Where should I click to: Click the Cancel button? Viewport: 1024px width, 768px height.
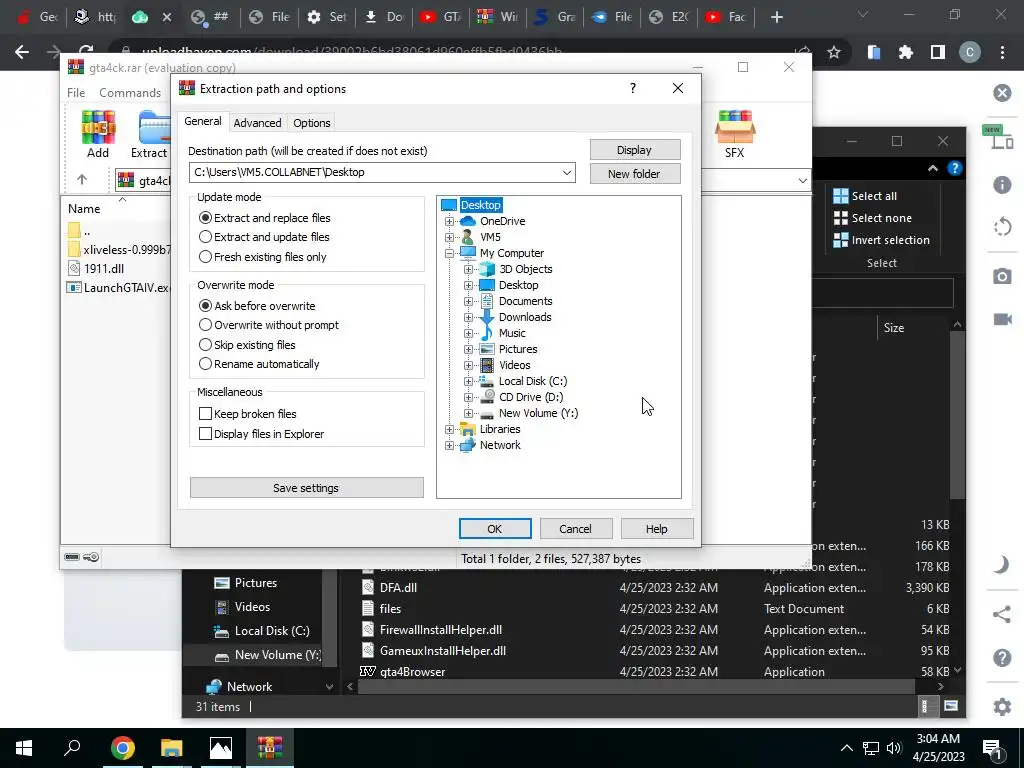tap(575, 529)
